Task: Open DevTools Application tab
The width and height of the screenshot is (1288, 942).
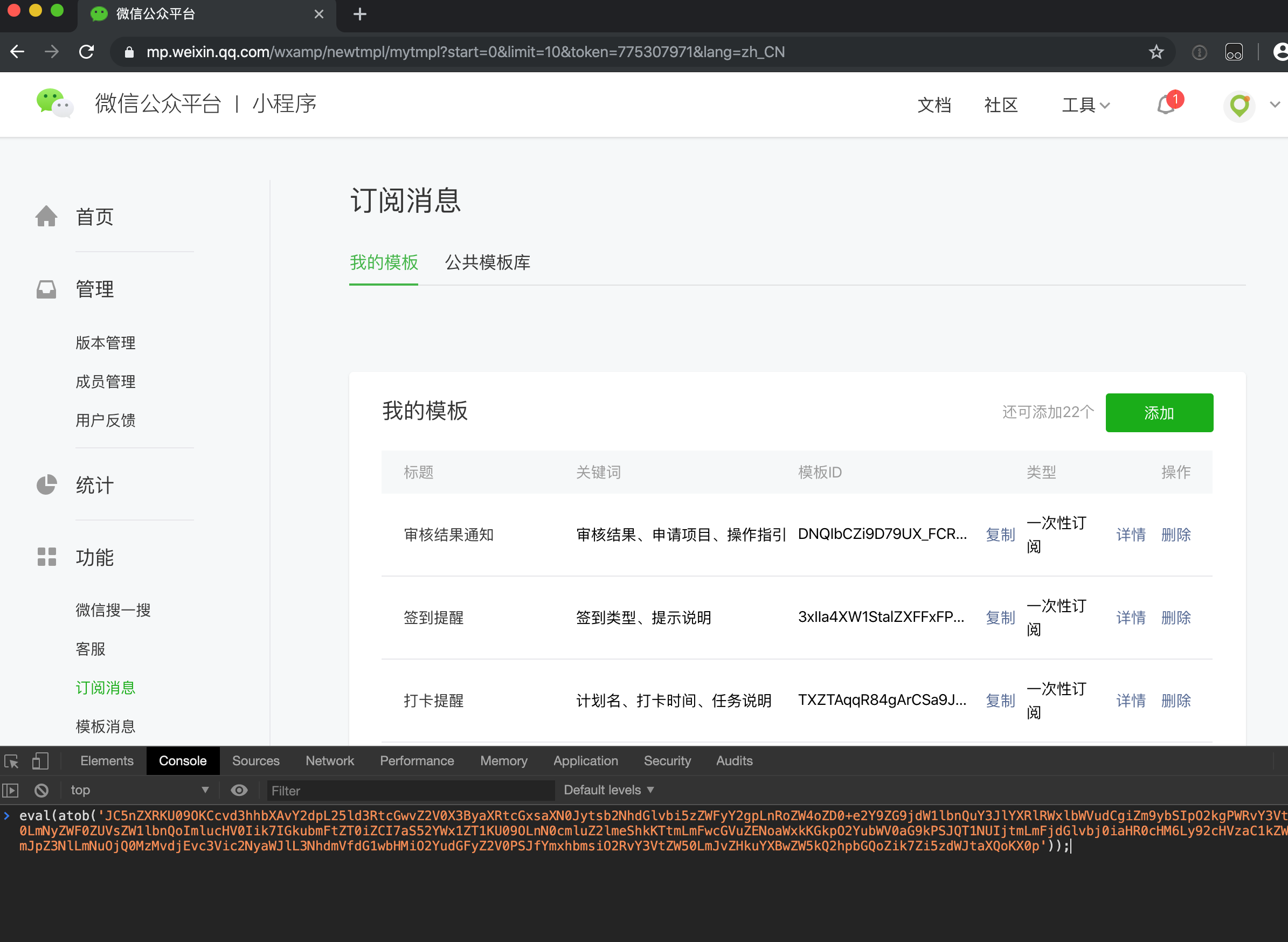Action: click(586, 761)
